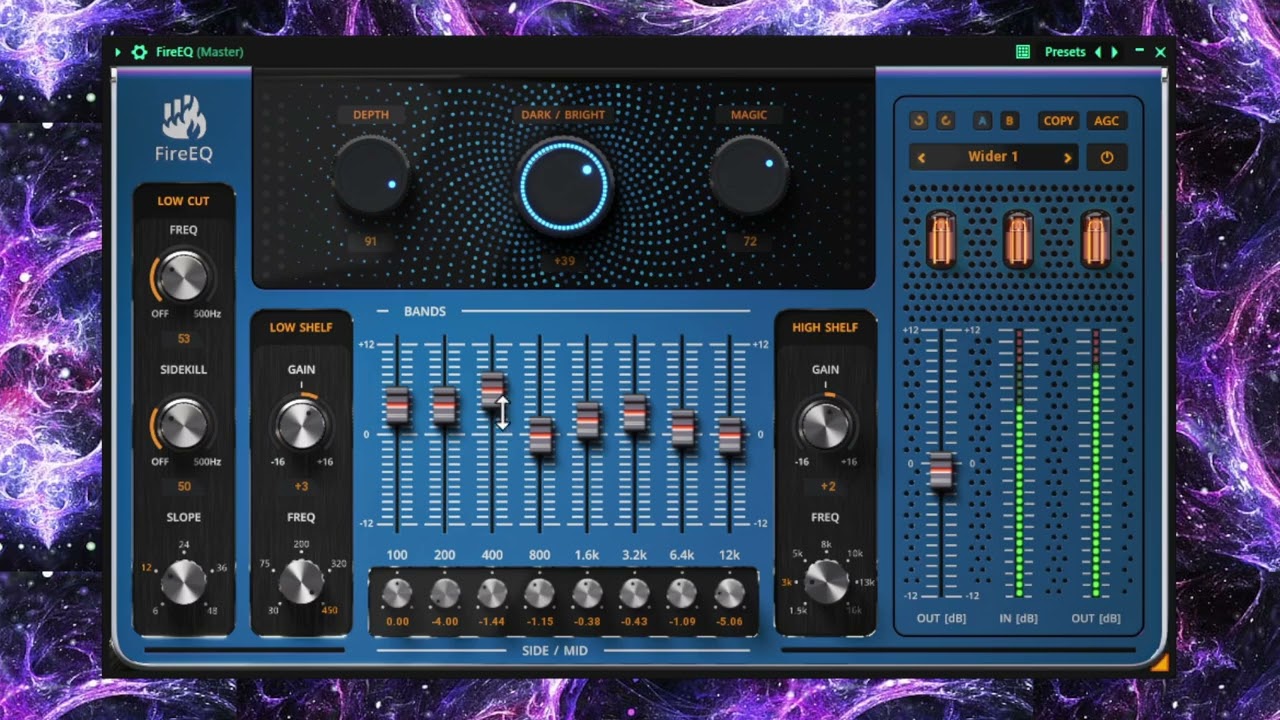Click the High Shelf FREQ knob

[826, 581]
